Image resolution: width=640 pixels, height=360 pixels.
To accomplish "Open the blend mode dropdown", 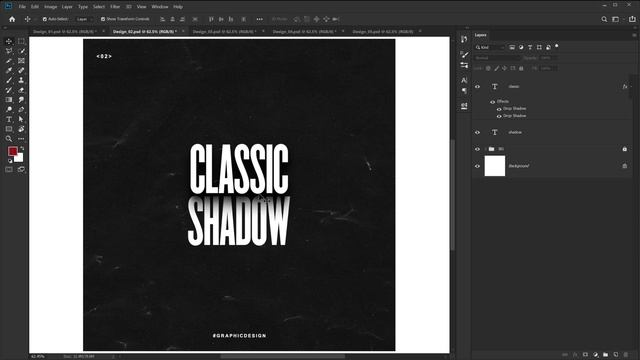I will tap(497, 58).
